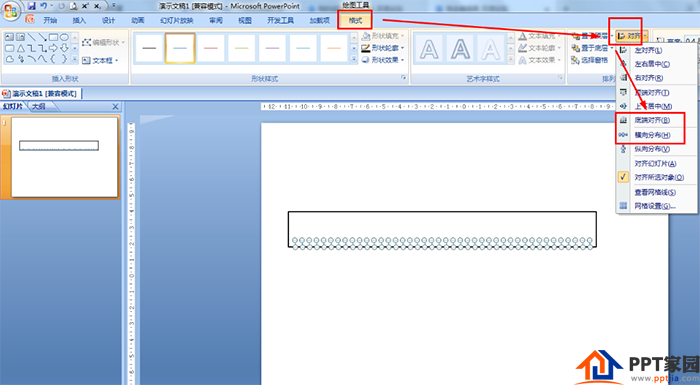Open the 文本框 text box dropdown
The image size is (700, 385).
[x=100, y=60]
